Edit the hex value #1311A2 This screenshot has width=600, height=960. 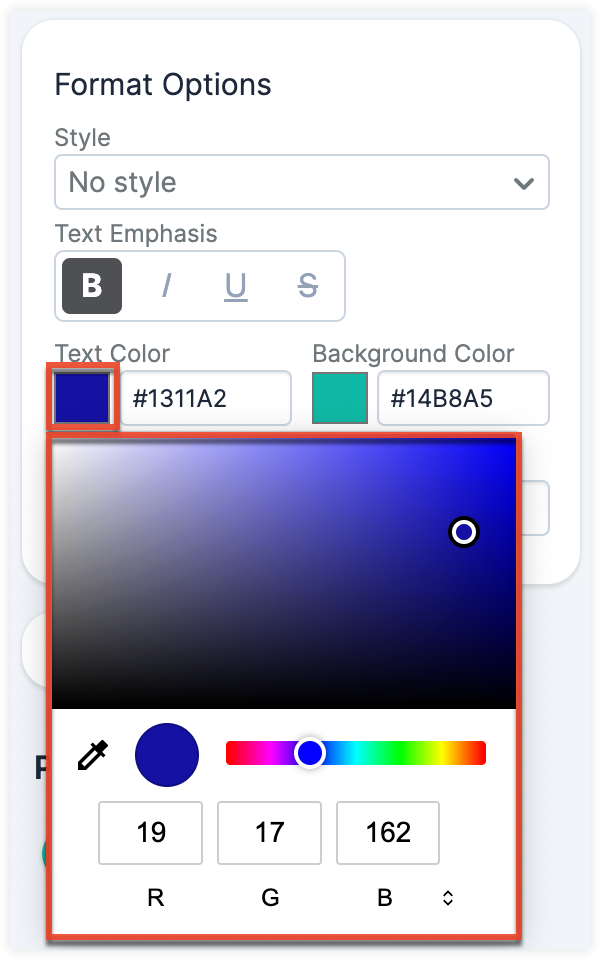tap(205, 397)
